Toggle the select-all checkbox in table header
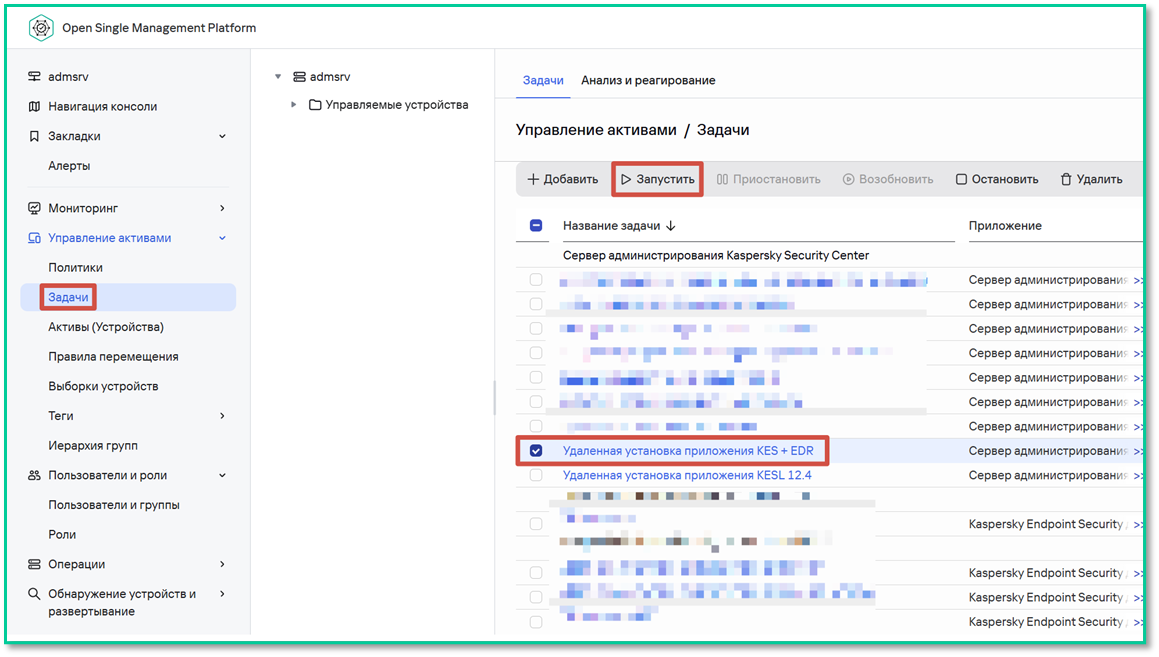Screen dimensions: 1159x657 pos(536,225)
